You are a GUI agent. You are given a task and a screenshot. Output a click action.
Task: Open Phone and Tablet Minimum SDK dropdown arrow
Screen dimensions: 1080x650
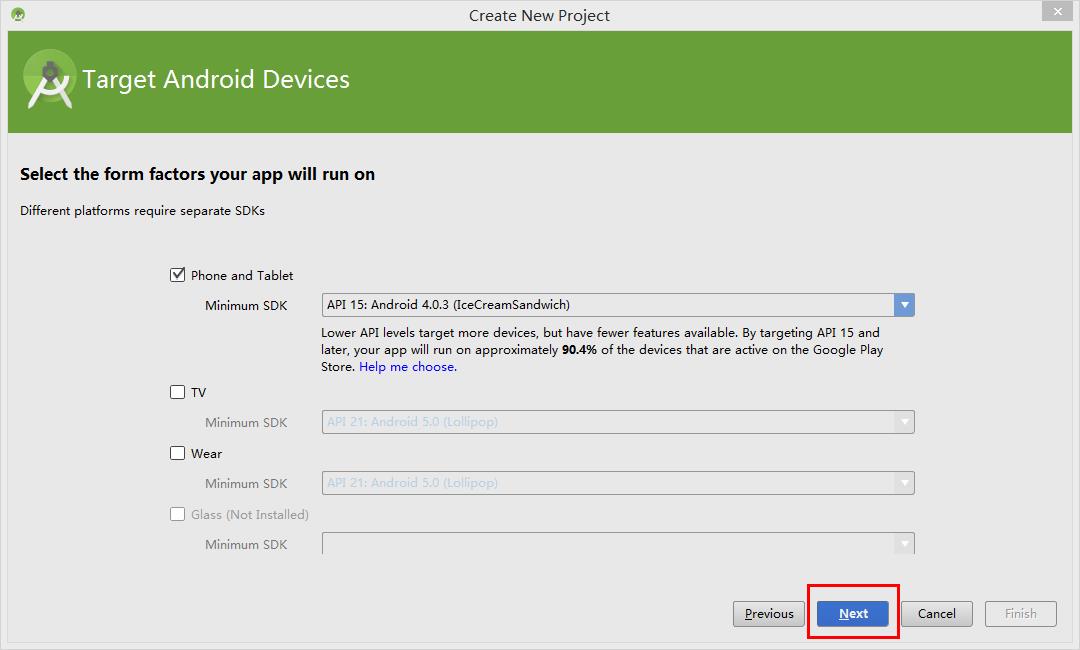904,305
